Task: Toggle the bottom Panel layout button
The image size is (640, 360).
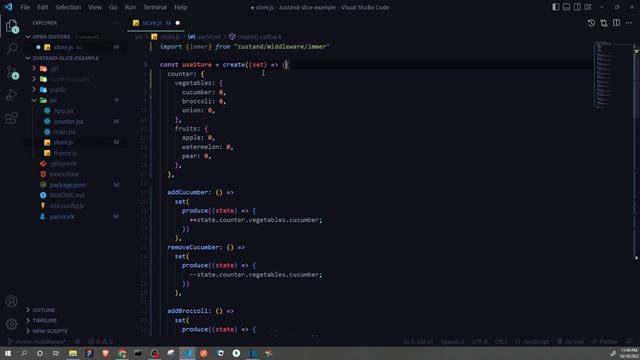Action: point(567,7)
